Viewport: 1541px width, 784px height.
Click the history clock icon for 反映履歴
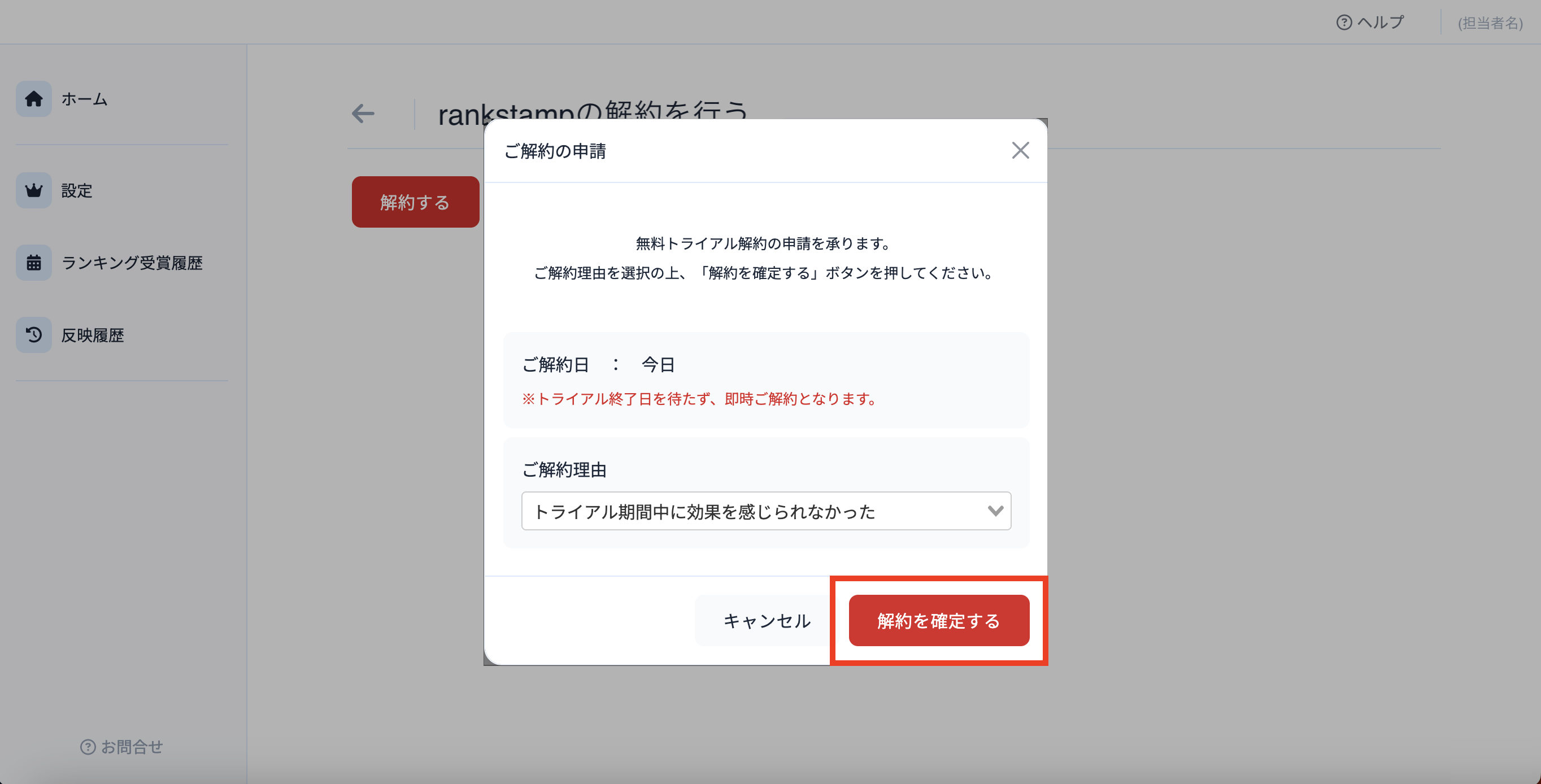tap(33, 335)
